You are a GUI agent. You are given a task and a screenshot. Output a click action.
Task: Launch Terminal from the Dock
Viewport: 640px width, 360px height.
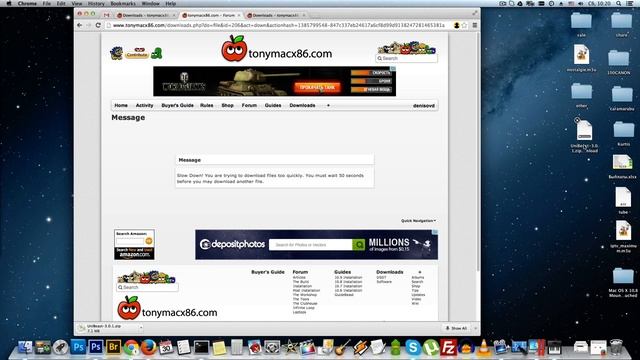(201, 347)
